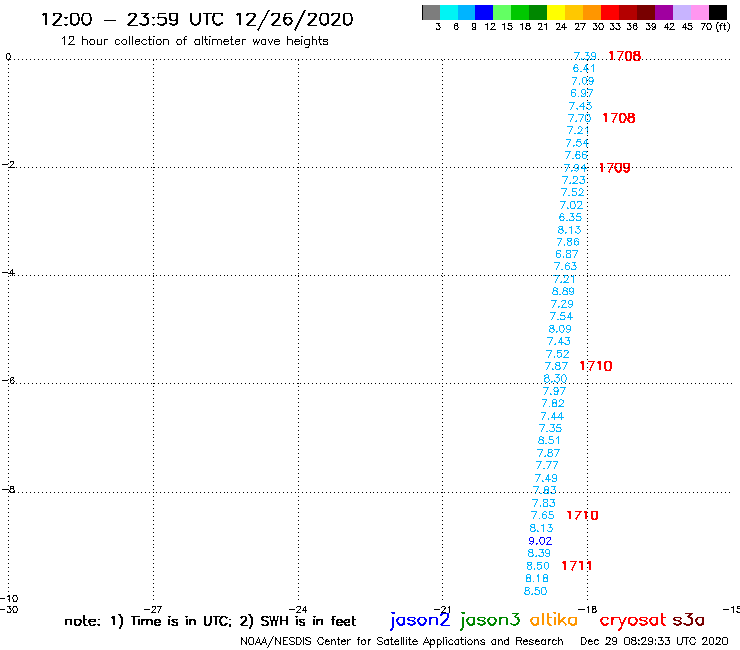Click the s3a satellite legend label

(x=688, y=620)
